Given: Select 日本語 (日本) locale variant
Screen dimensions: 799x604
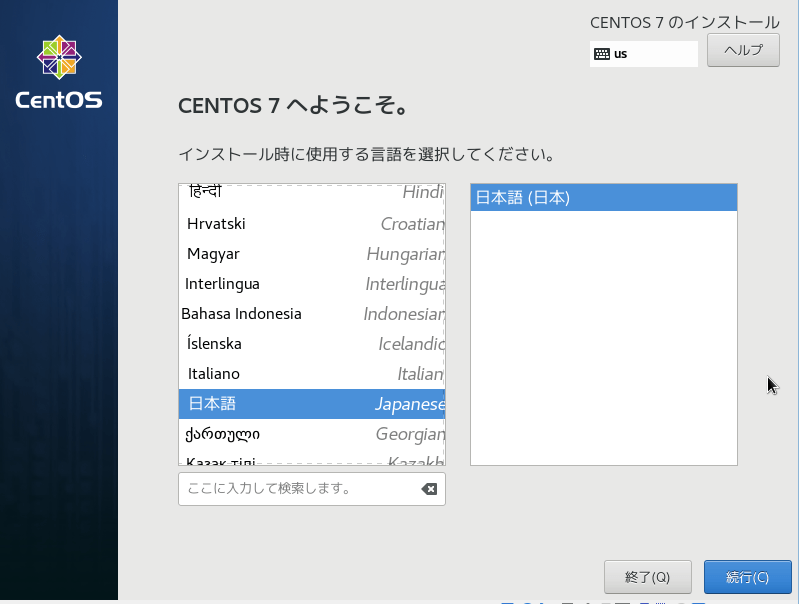Looking at the screenshot, I should click(x=603, y=198).
